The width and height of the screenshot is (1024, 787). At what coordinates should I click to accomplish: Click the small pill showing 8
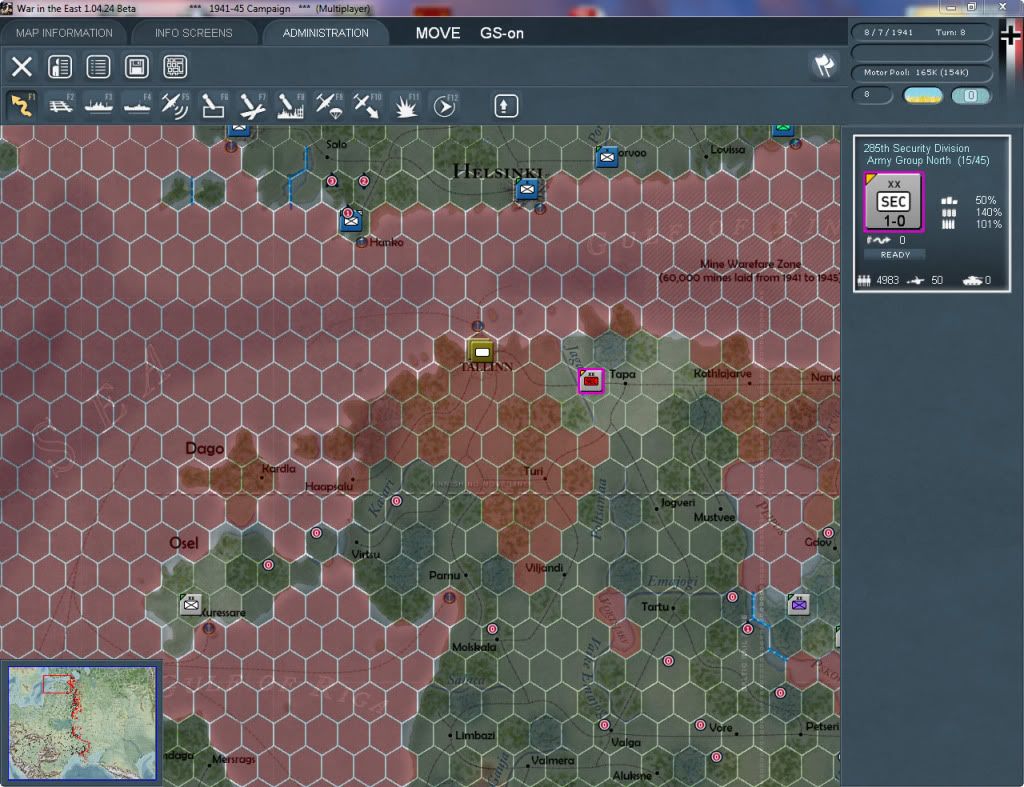872,95
